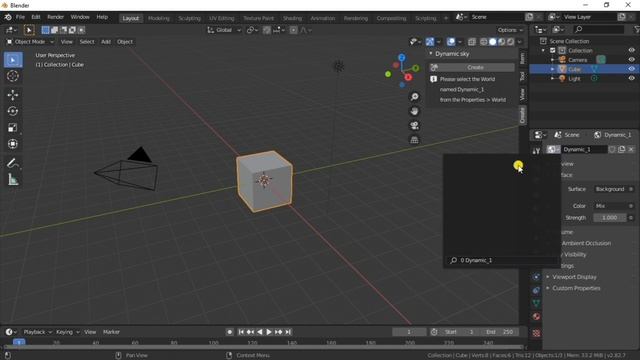Open the Keying dropdown

pos(67,332)
